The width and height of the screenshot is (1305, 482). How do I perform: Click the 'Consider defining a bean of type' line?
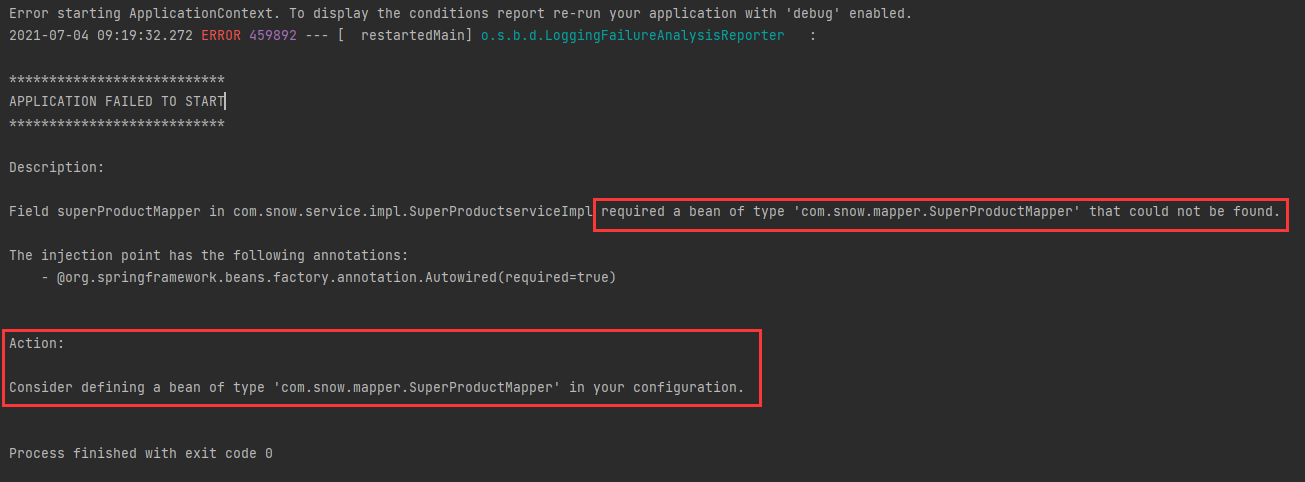tap(376, 387)
